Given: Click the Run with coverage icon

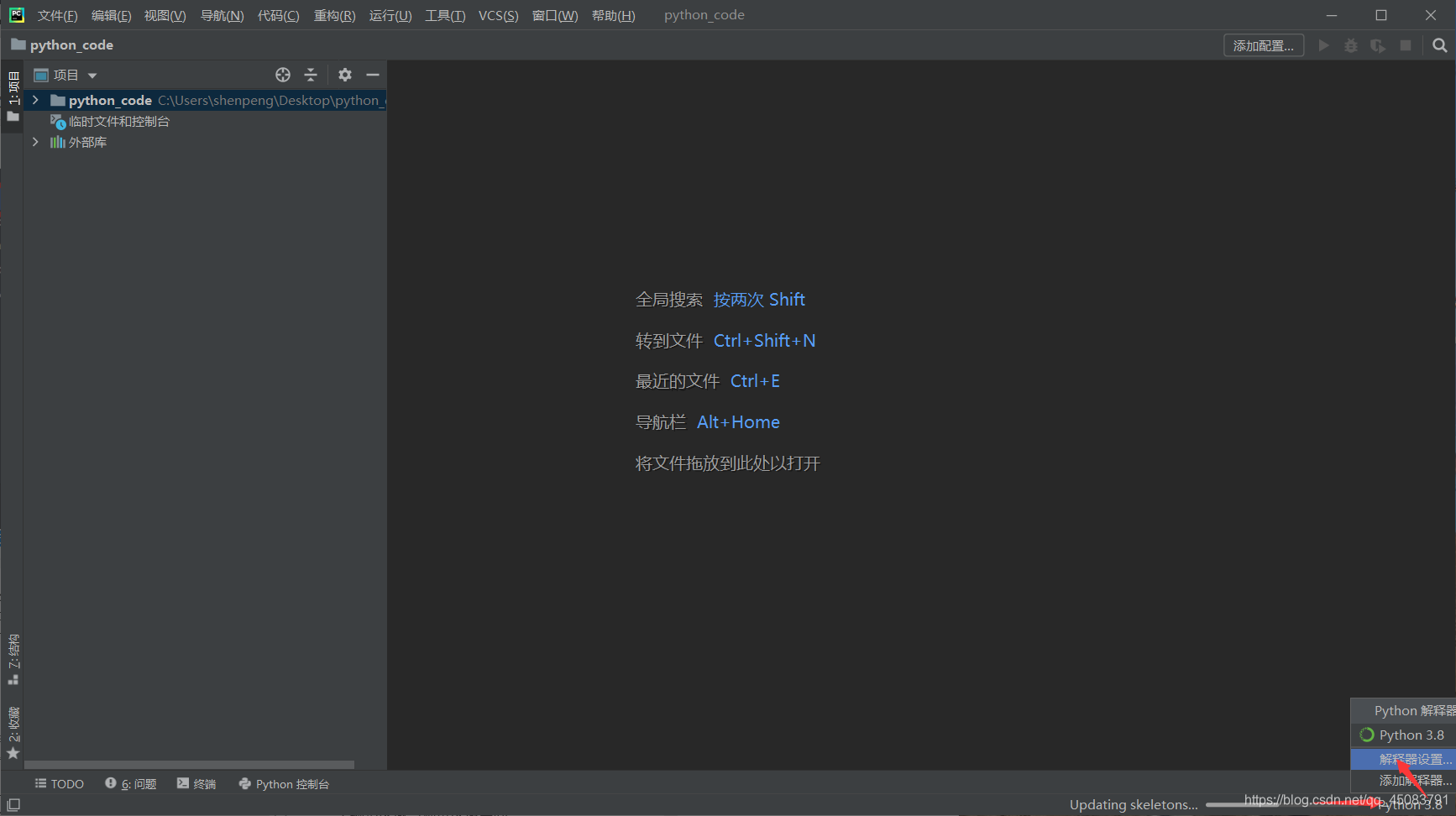Looking at the screenshot, I should tap(1378, 45).
